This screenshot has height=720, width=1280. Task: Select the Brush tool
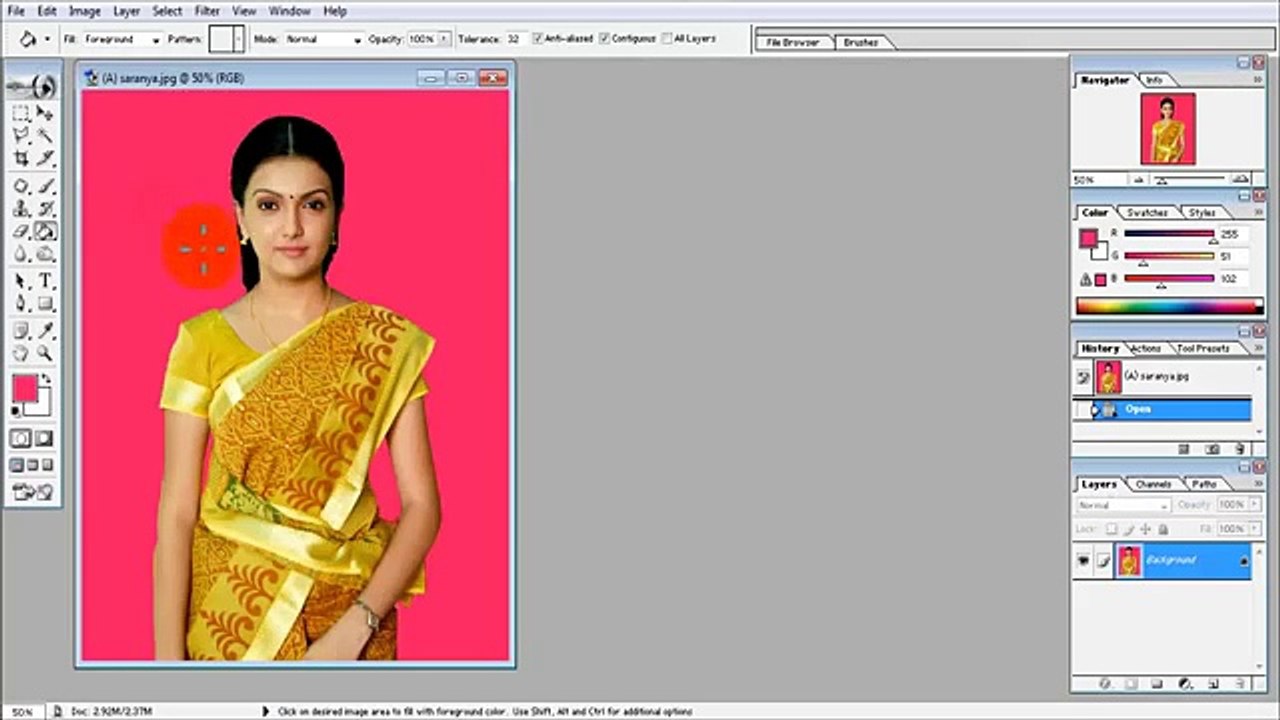point(45,186)
